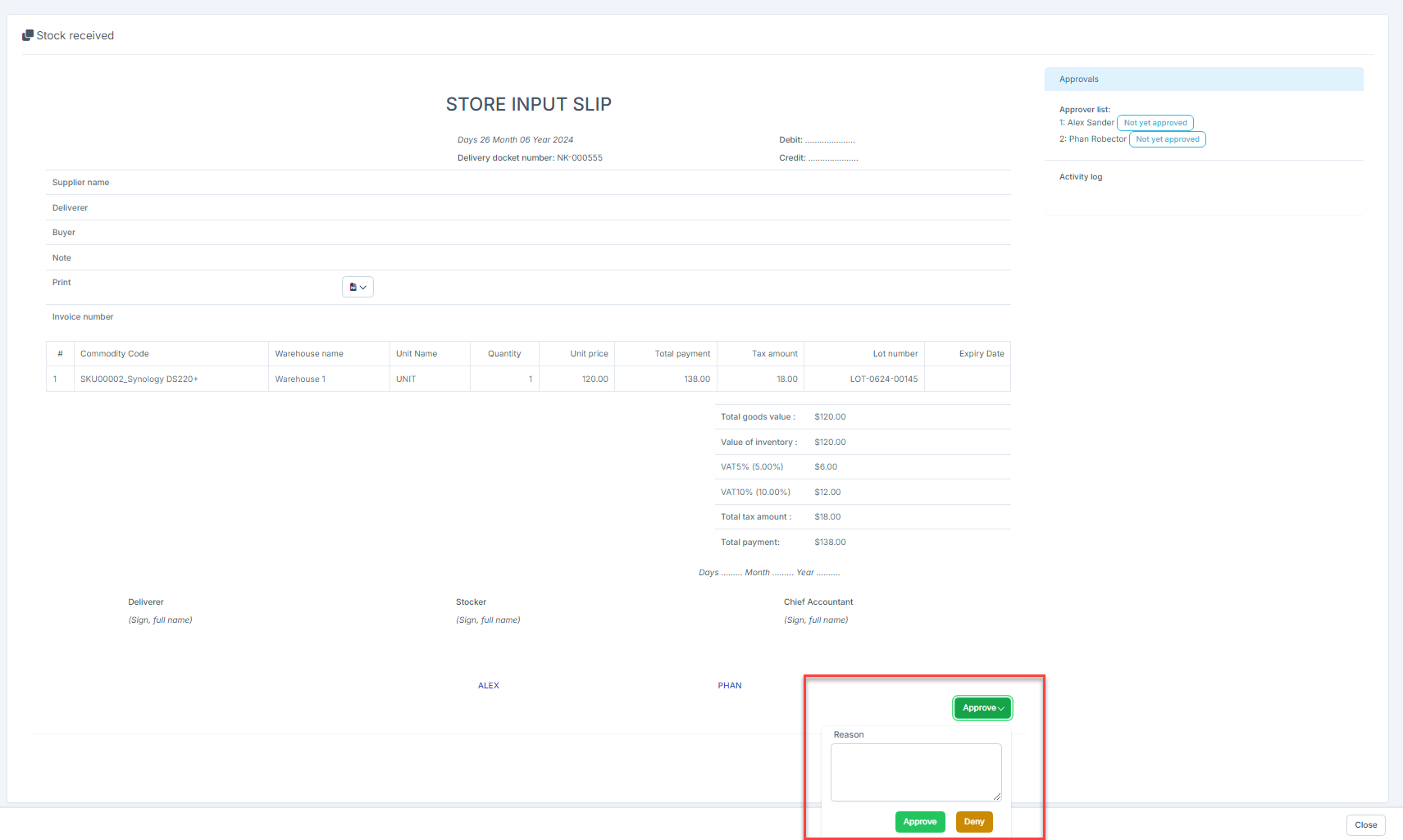This screenshot has height=840, width=1403.
Task: Click the Expiry Date column header
Action: point(981,354)
